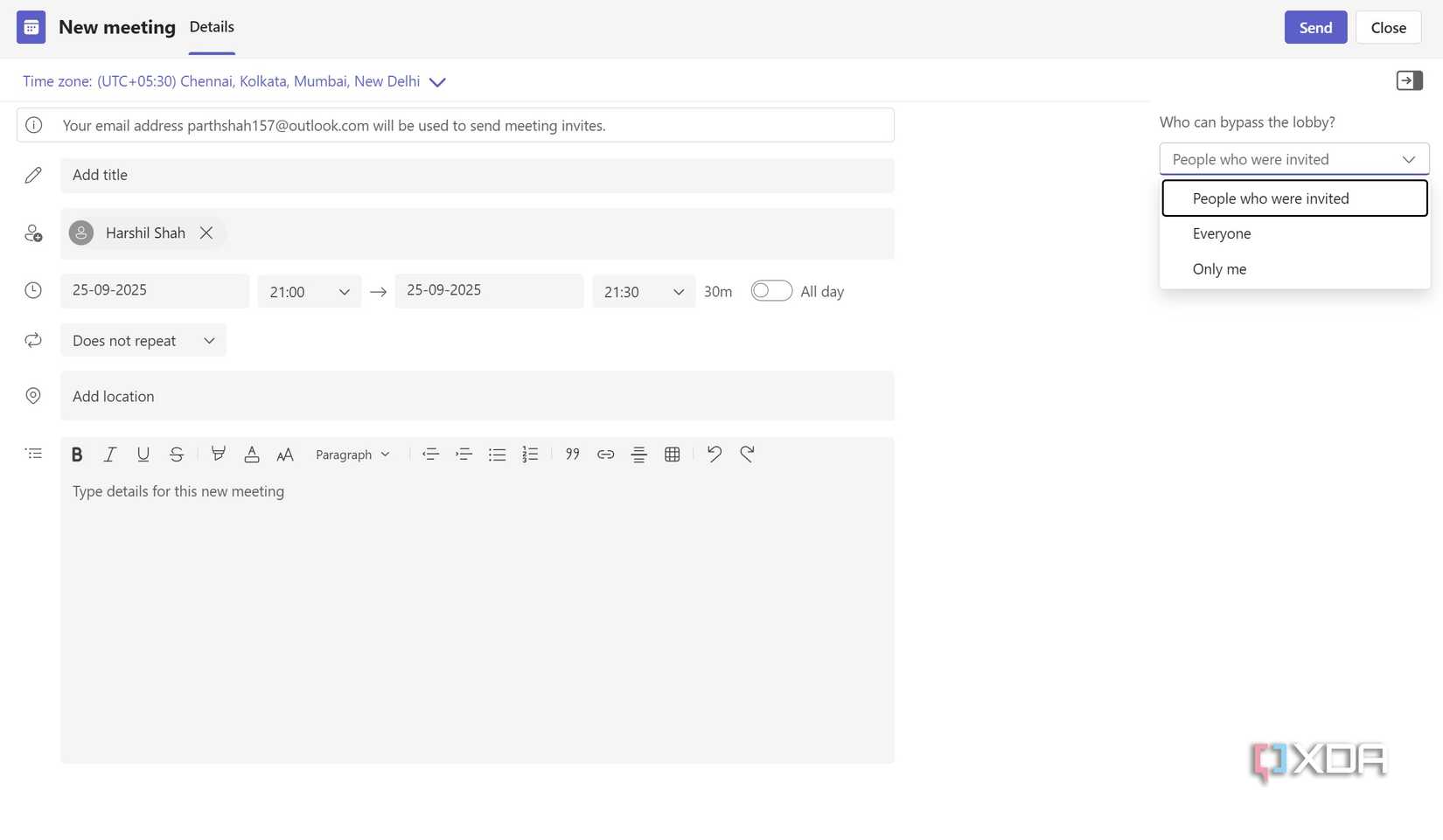Send the meeting invite
1443x840 pixels.
click(1315, 27)
